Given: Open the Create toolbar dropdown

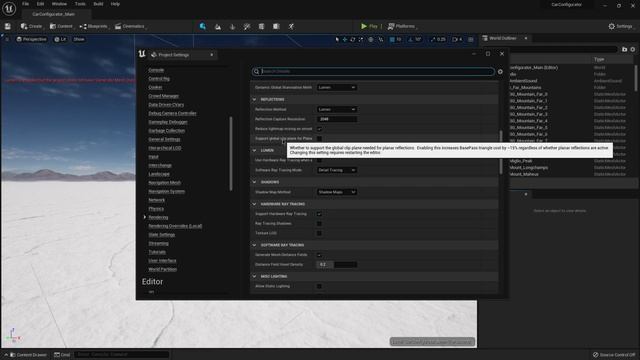Looking at the screenshot, I should [x=32, y=27].
